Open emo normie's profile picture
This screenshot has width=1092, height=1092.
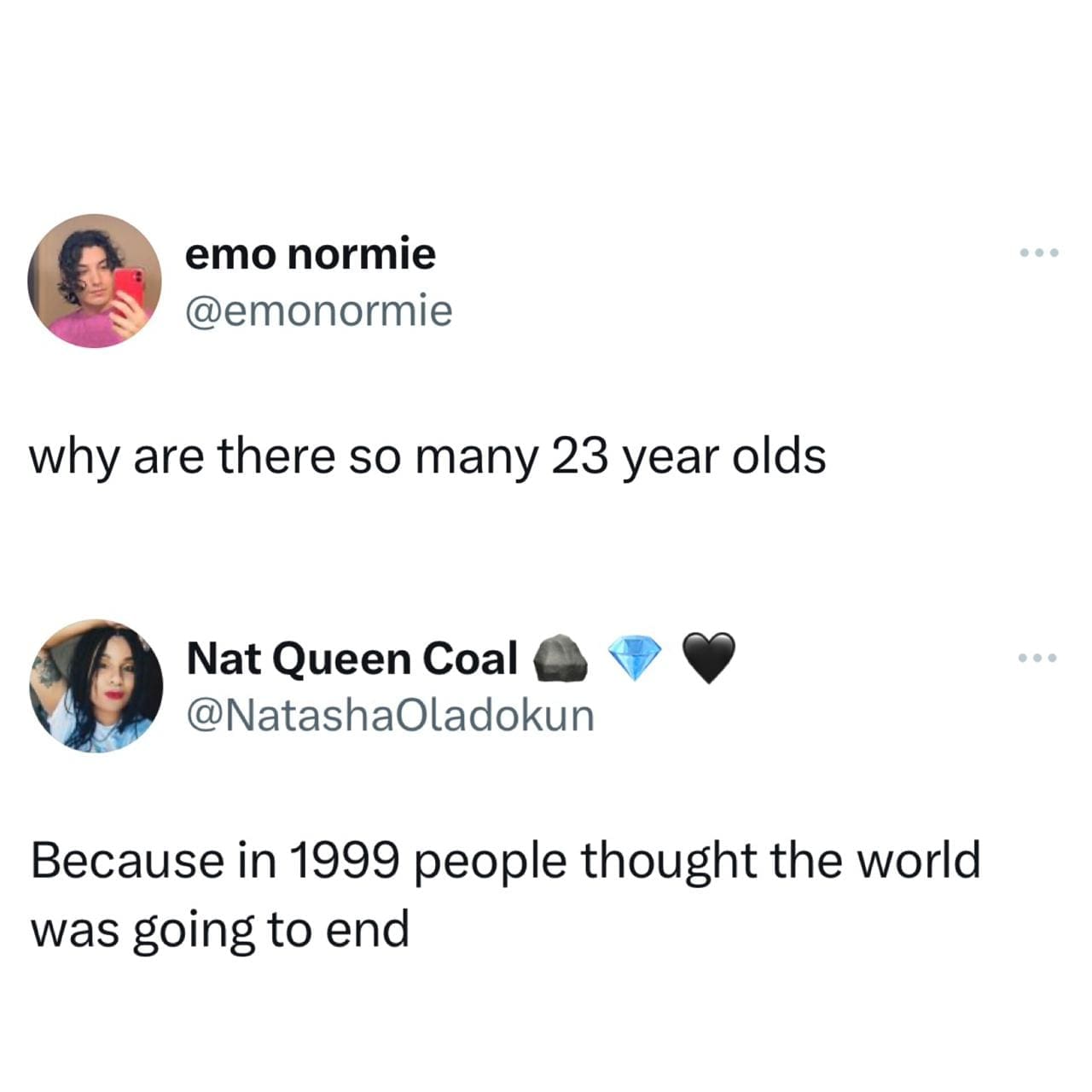(95, 281)
